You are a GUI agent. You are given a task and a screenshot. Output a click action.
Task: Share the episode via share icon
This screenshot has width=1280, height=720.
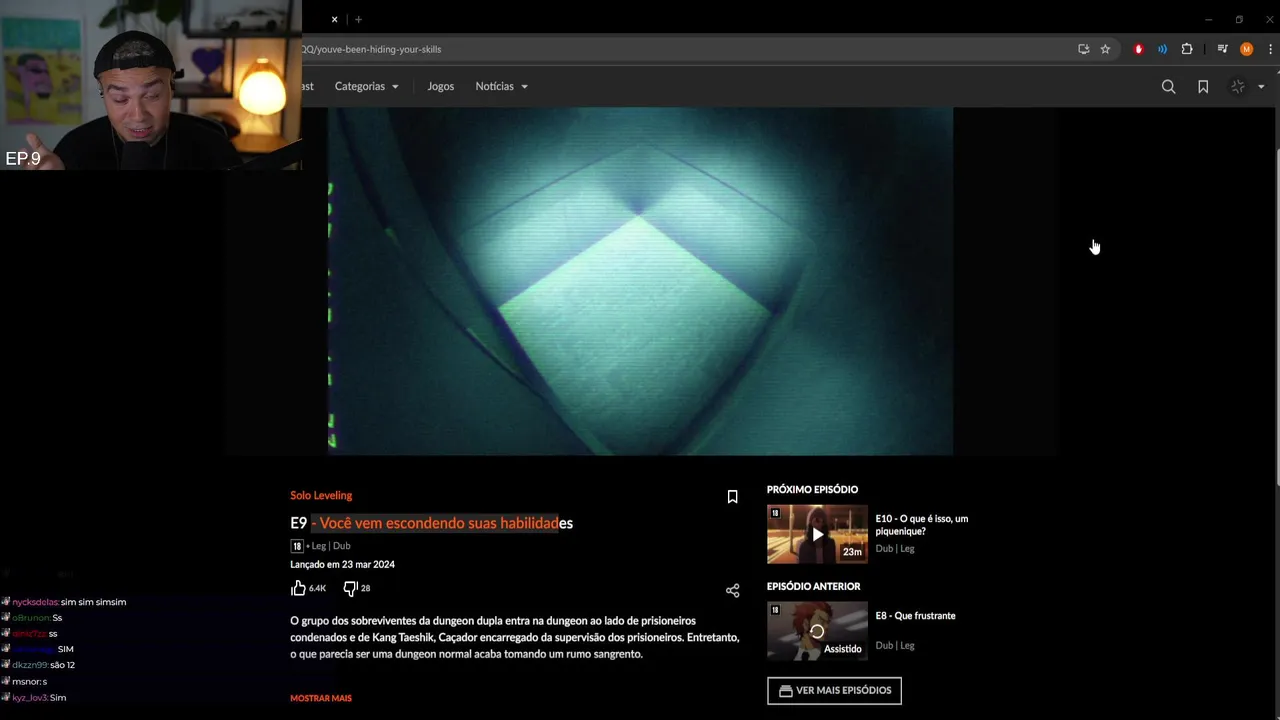tap(732, 591)
